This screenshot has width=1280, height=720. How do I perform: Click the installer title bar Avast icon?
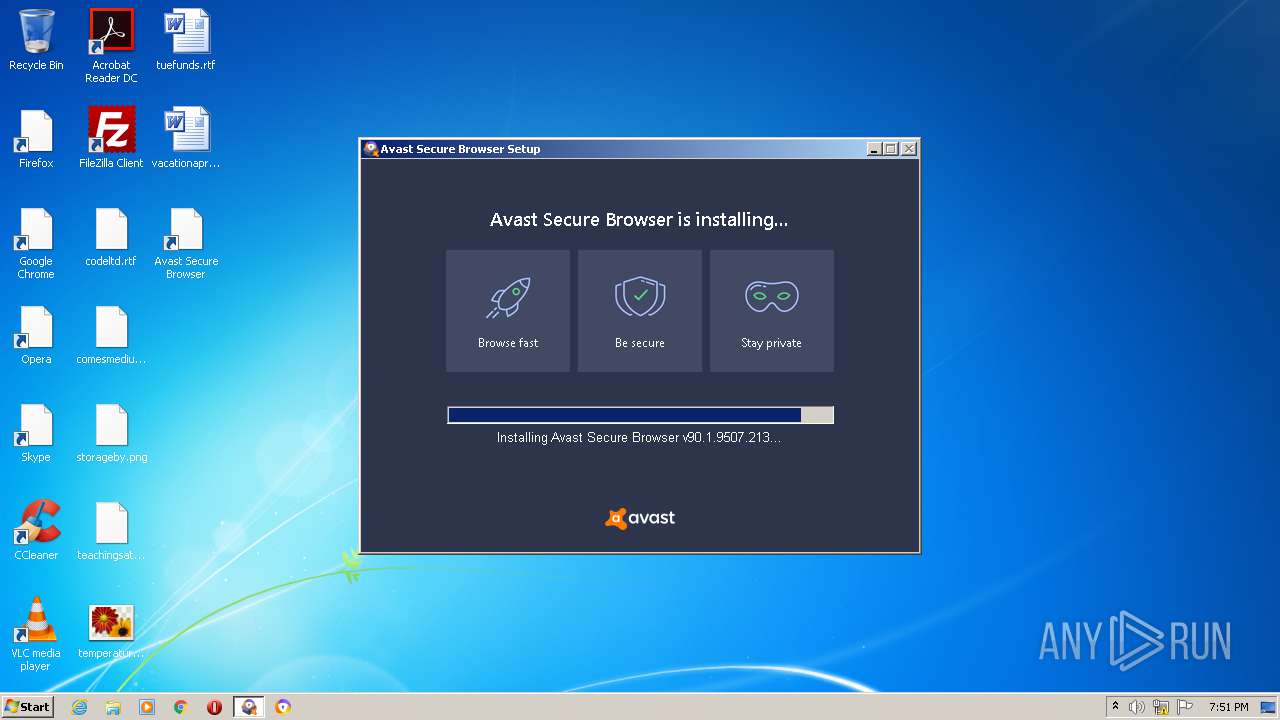371,149
